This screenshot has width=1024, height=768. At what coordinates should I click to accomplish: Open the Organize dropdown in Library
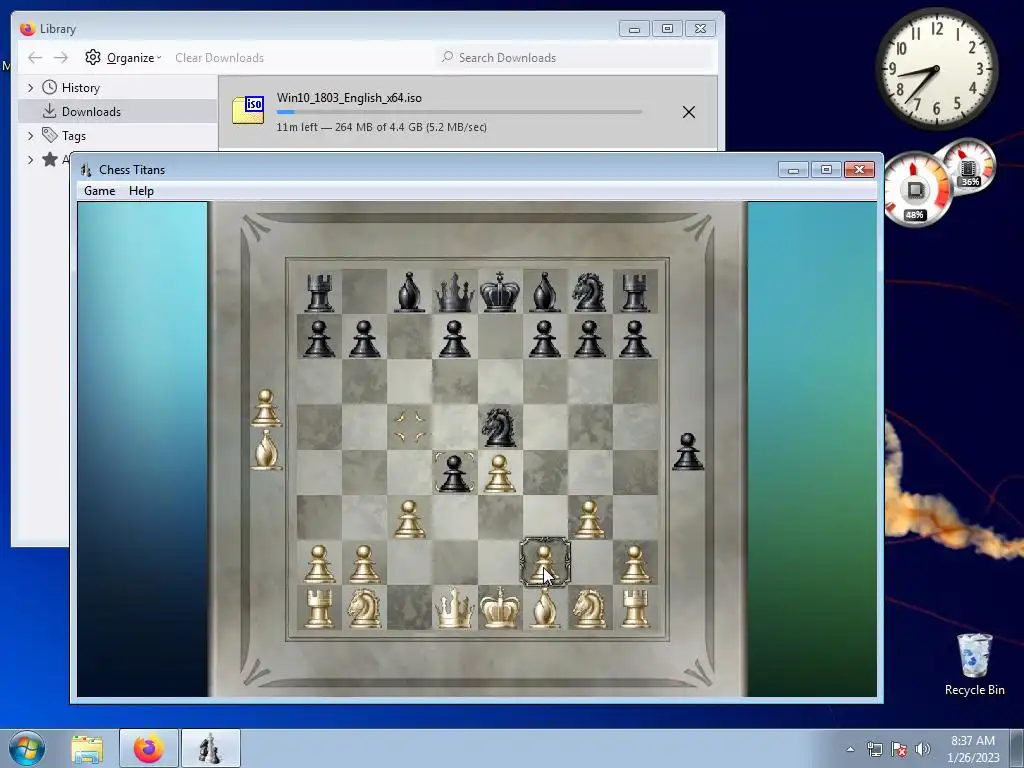(123, 57)
